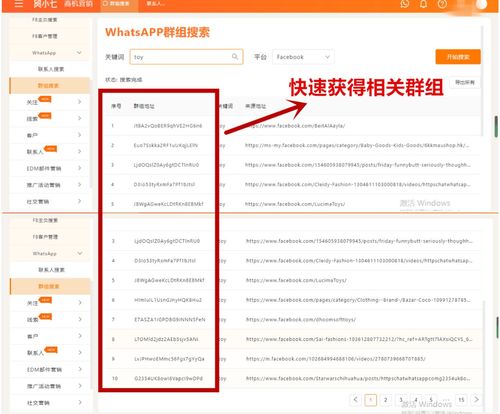Select 联系人搜索 under WhatsApp
Viewport: 500px width, 414px height.
(x=51, y=69)
